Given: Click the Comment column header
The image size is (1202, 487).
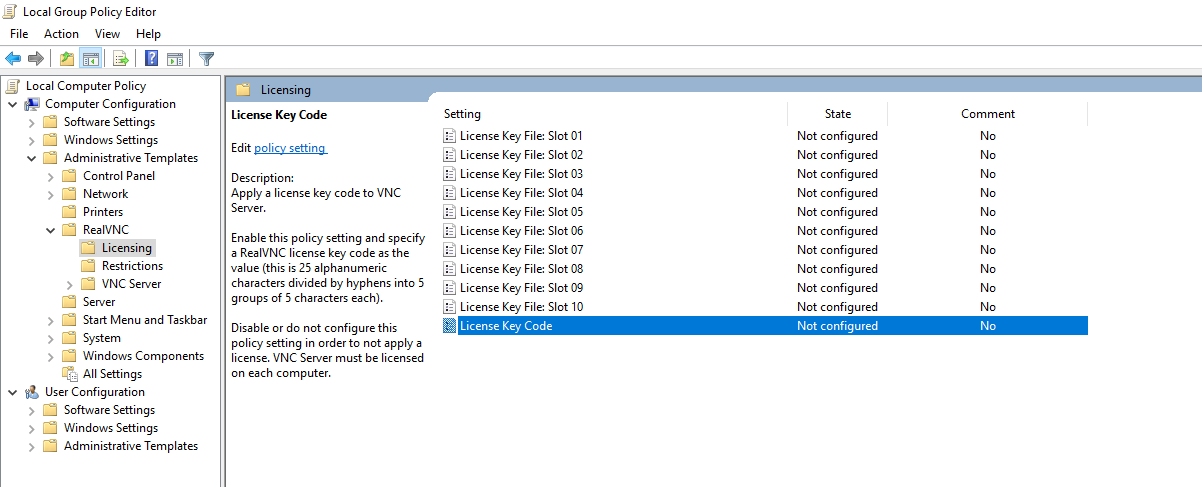Looking at the screenshot, I should click(x=988, y=114).
